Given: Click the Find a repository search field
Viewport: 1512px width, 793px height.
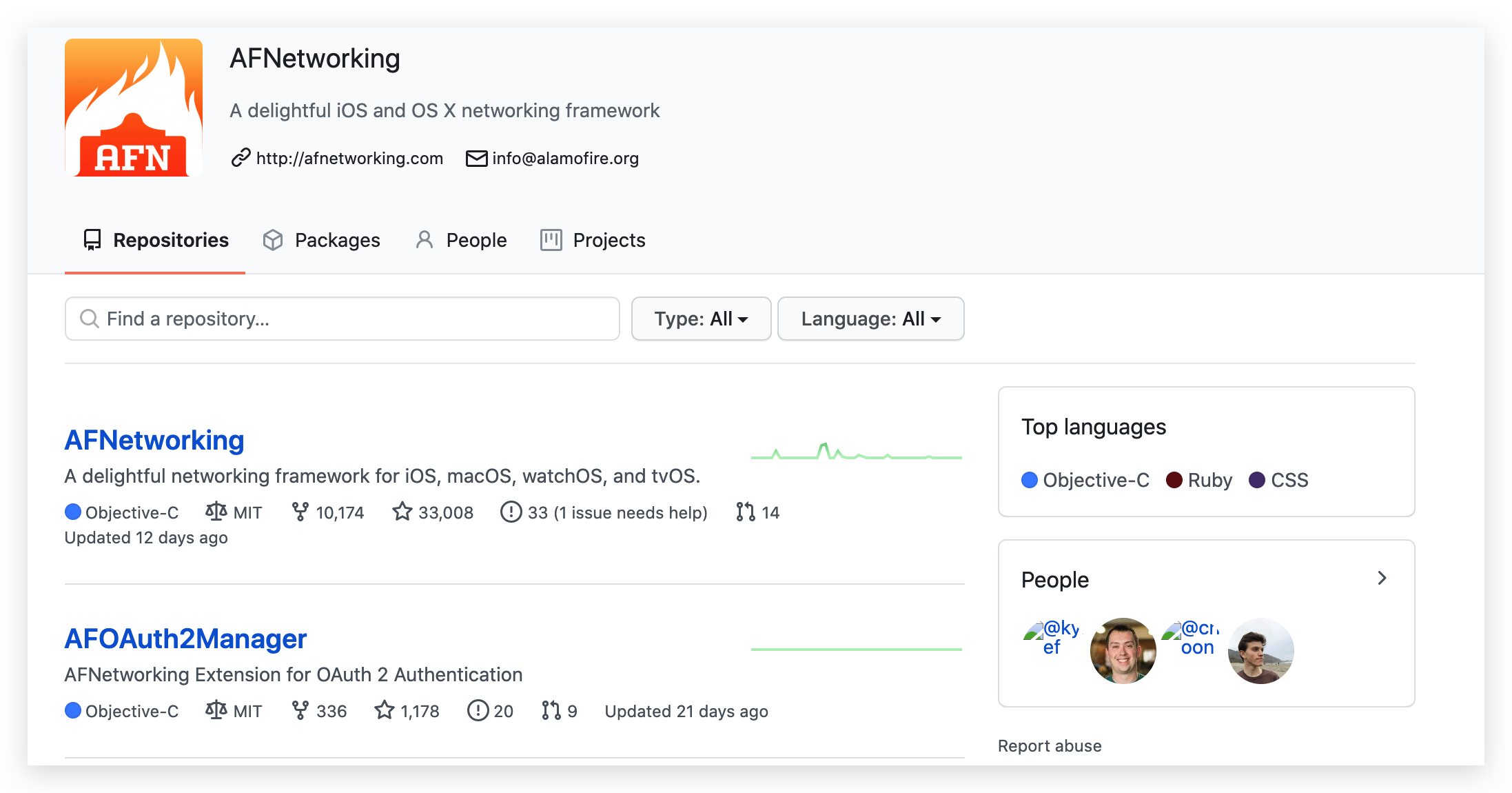Looking at the screenshot, I should pos(343,319).
